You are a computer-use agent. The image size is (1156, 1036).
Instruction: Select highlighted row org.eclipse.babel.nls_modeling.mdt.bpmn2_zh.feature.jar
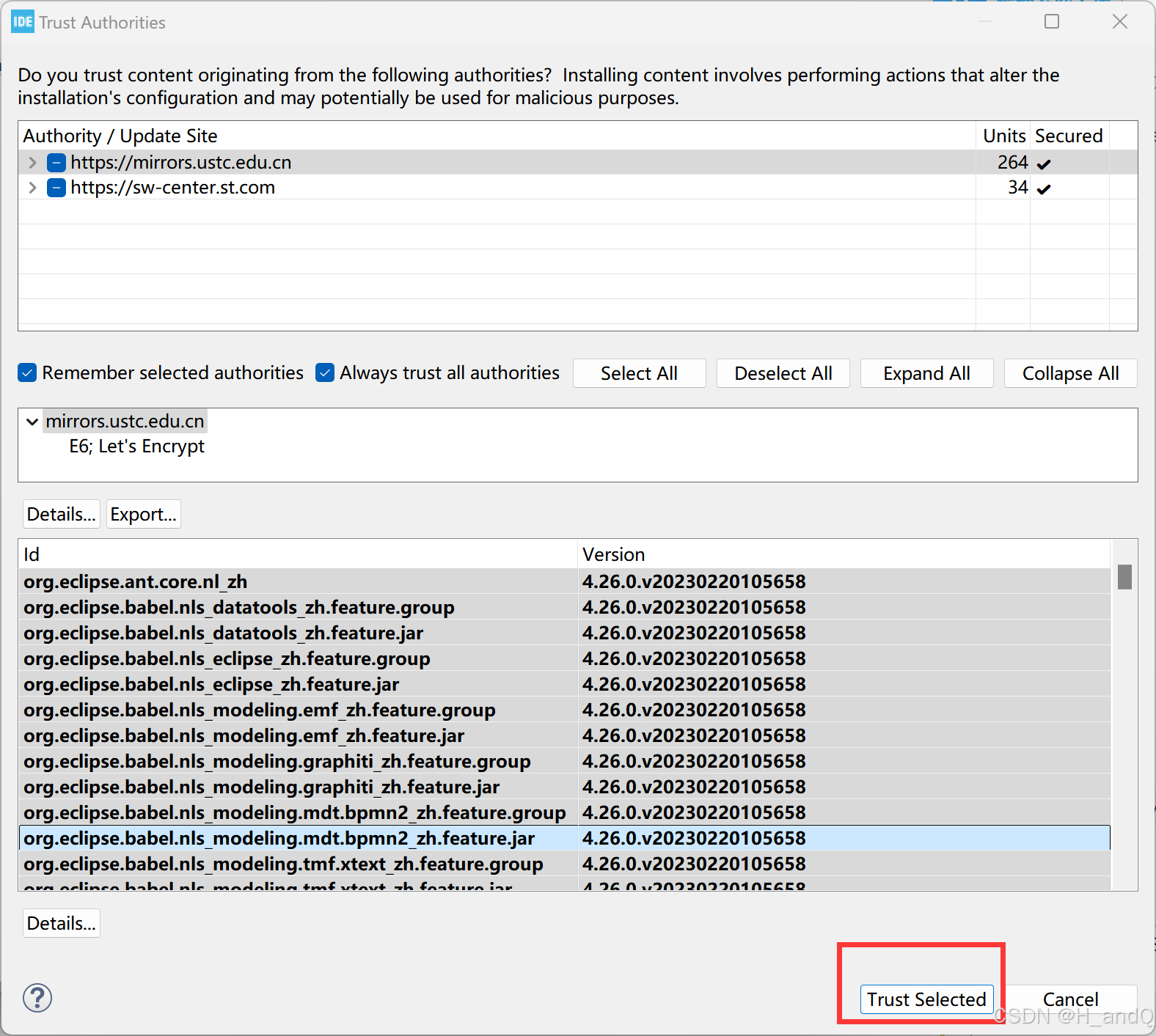pos(565,838)
